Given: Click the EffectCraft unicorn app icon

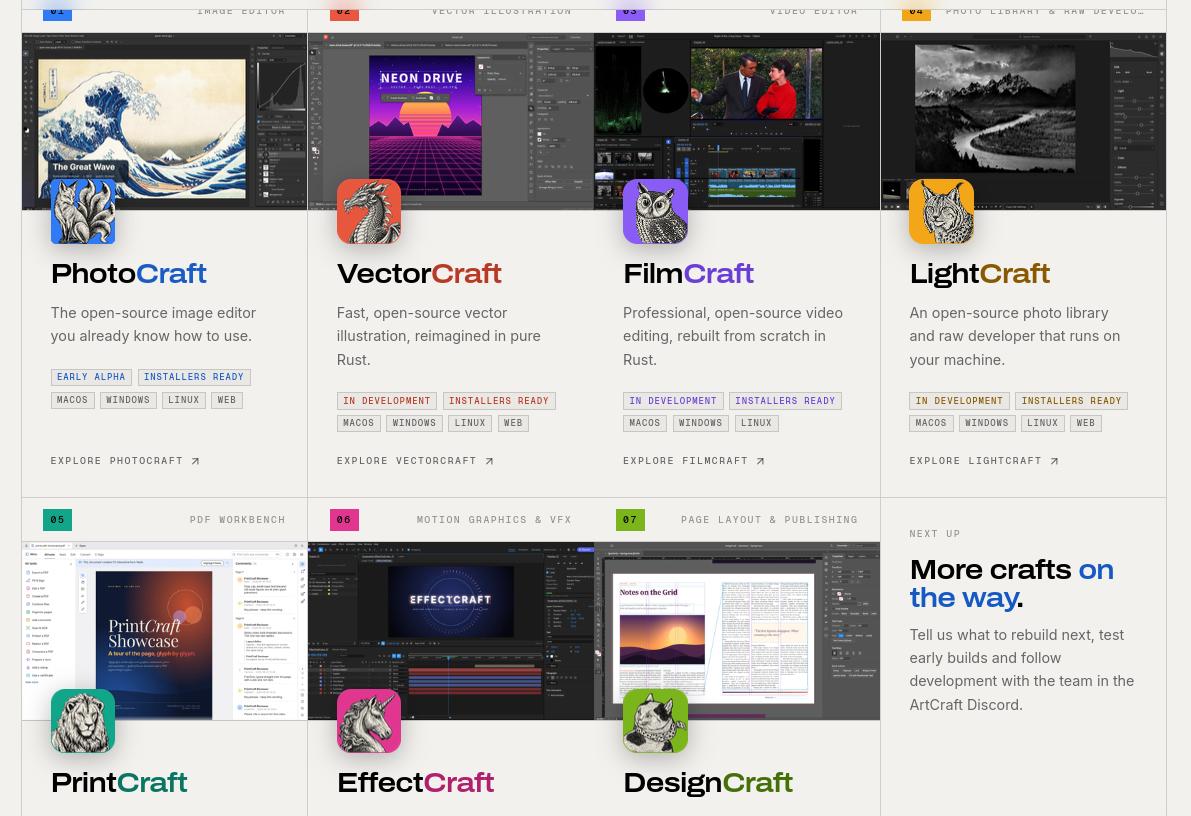Looking at the screenshot, I should click(x=369, y=721).
